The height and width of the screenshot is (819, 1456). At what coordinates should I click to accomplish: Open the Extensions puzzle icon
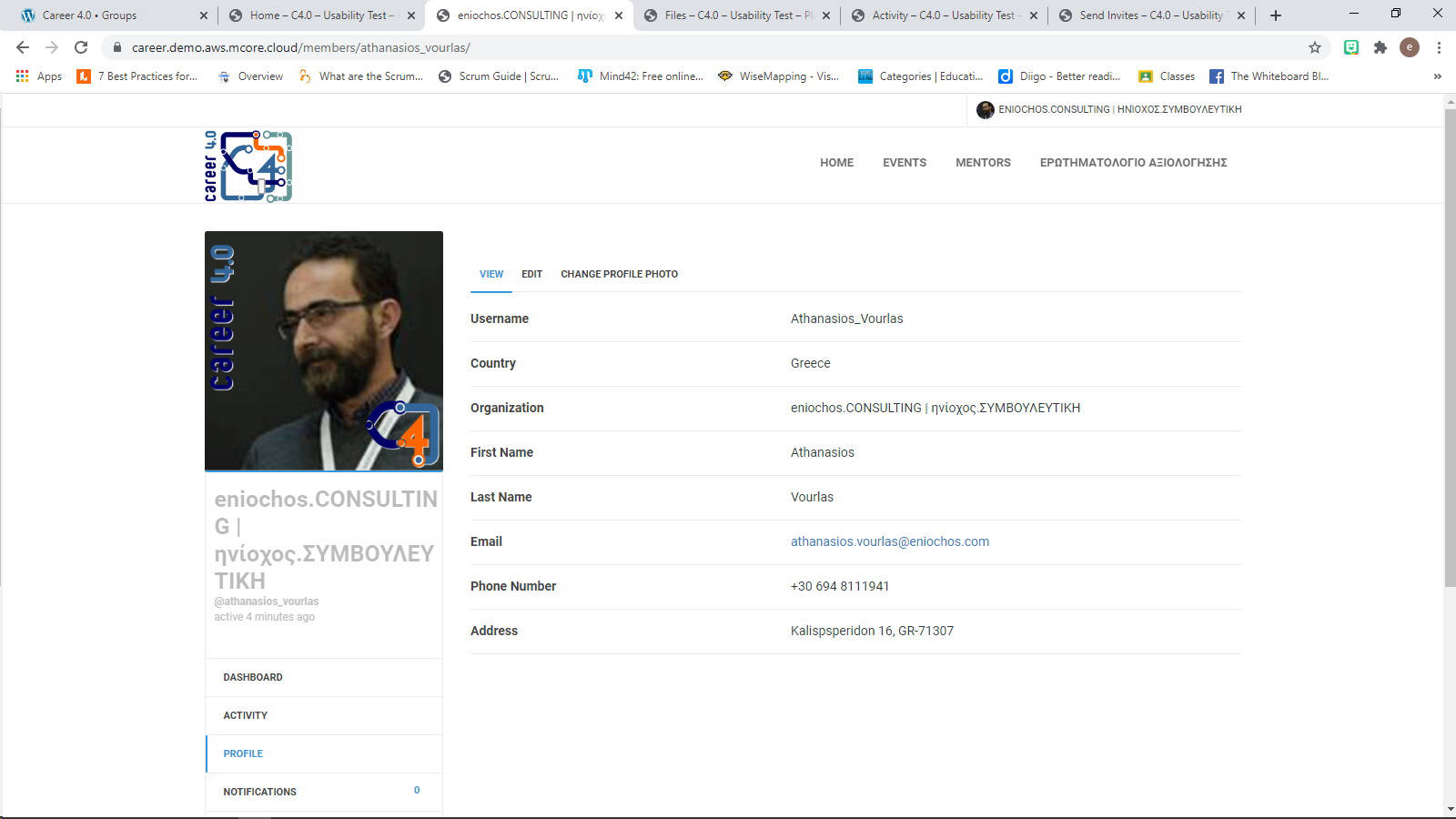pyautogui.click(x=1380, y=47)
